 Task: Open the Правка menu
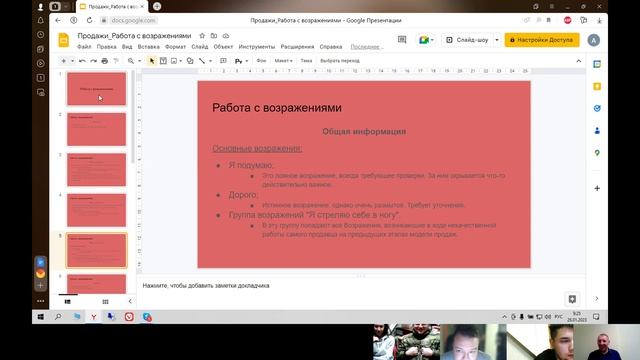pos(107,47)
